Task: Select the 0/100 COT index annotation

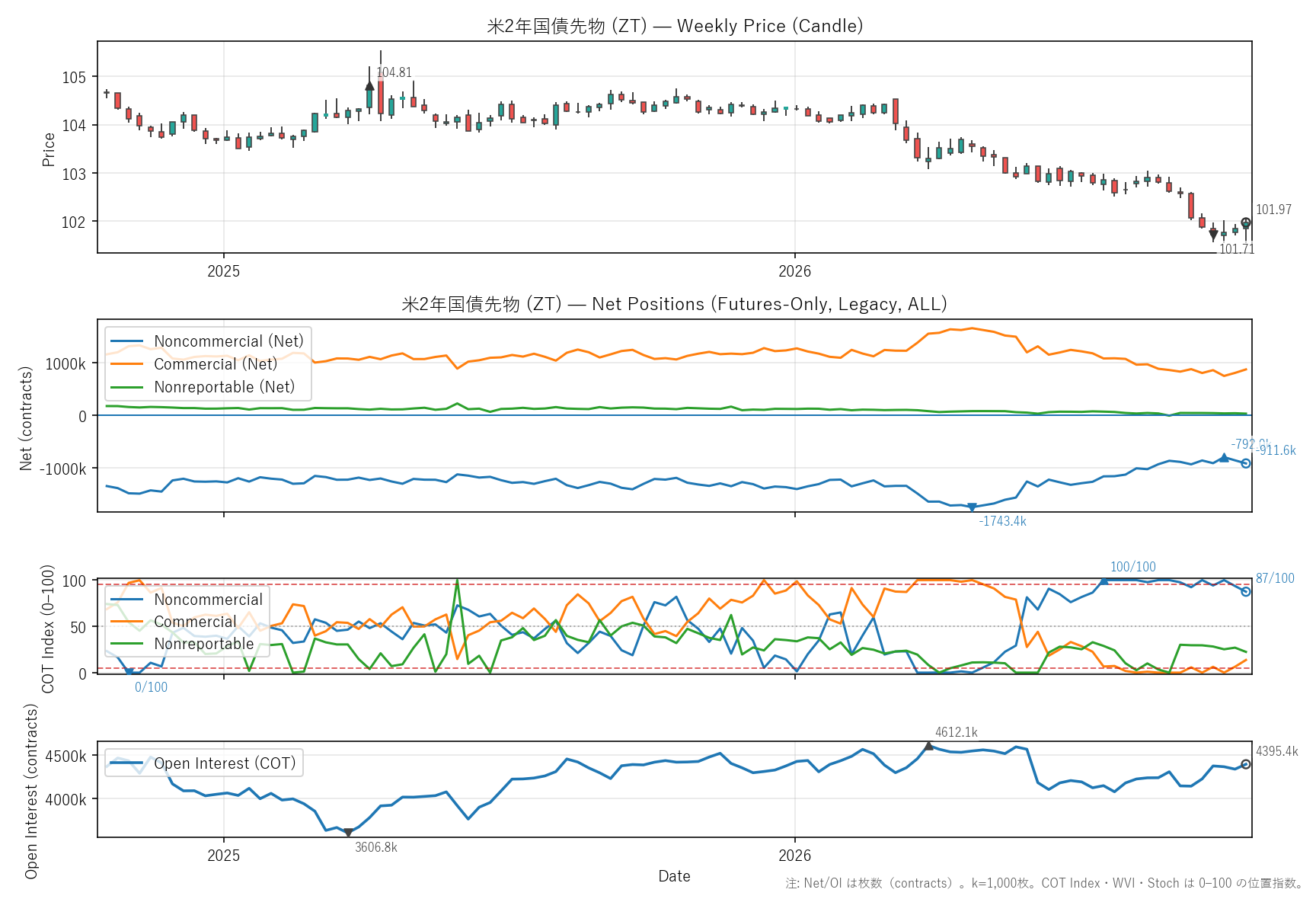Action: coord(151,687)
